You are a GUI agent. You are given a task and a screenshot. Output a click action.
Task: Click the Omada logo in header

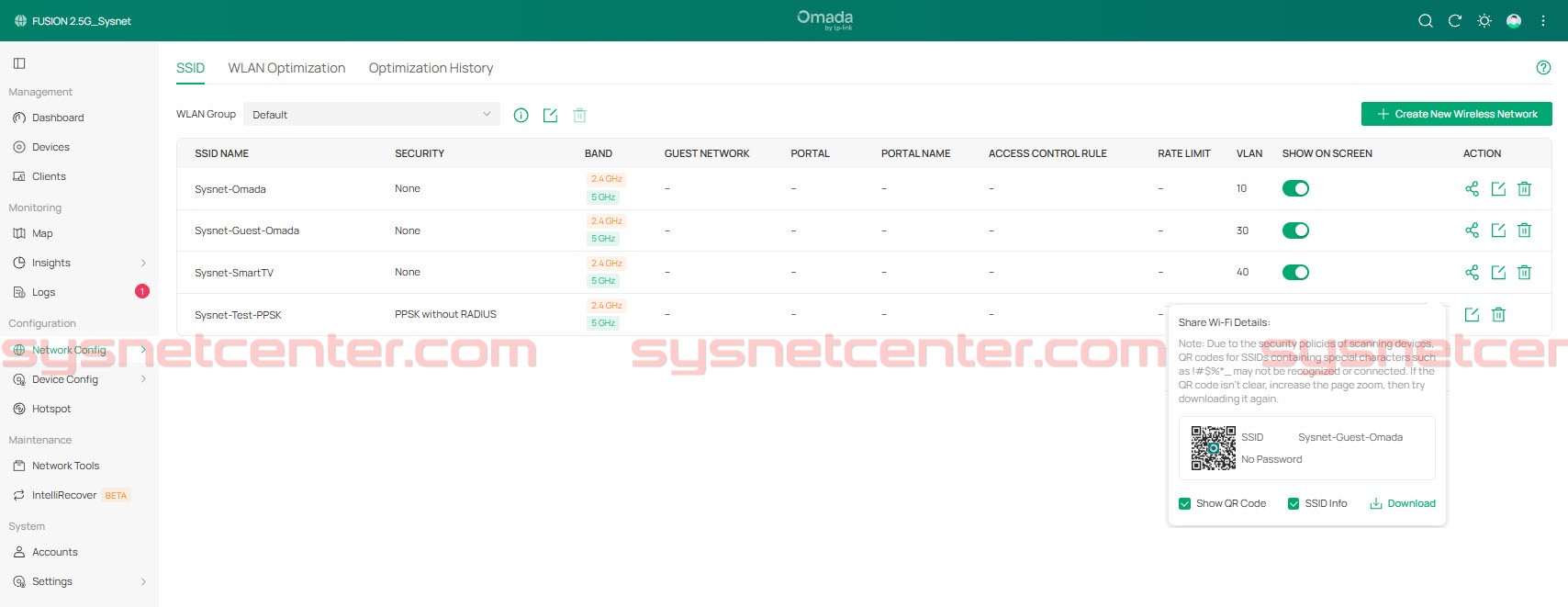tap(824, 19)
